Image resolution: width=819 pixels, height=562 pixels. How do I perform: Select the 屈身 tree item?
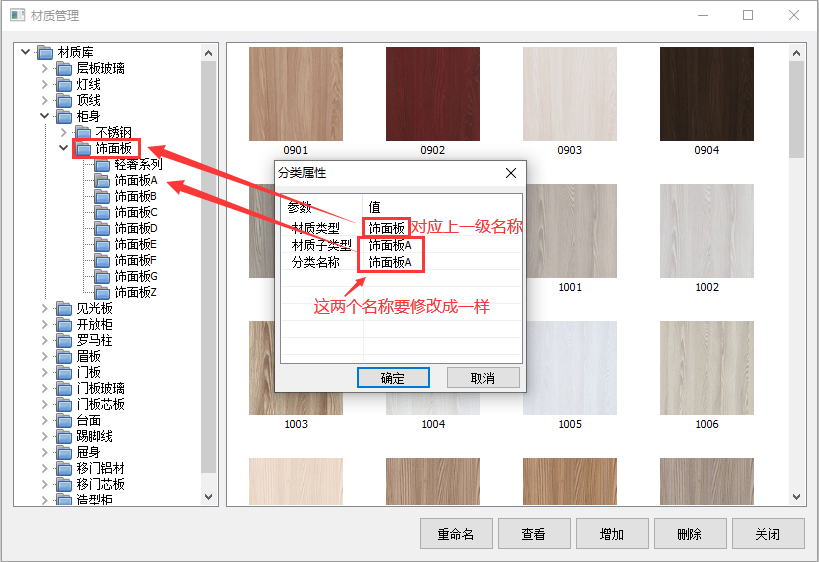click(88, 453)
